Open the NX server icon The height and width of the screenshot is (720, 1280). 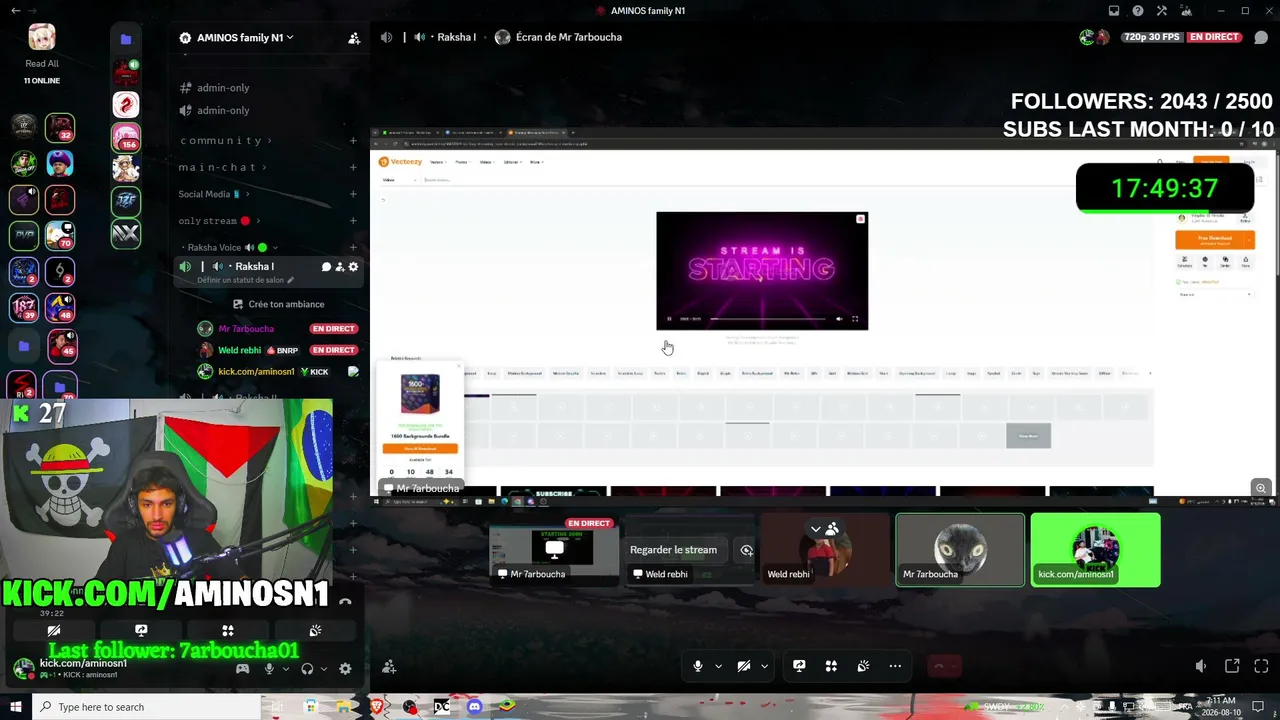(126, 234)
